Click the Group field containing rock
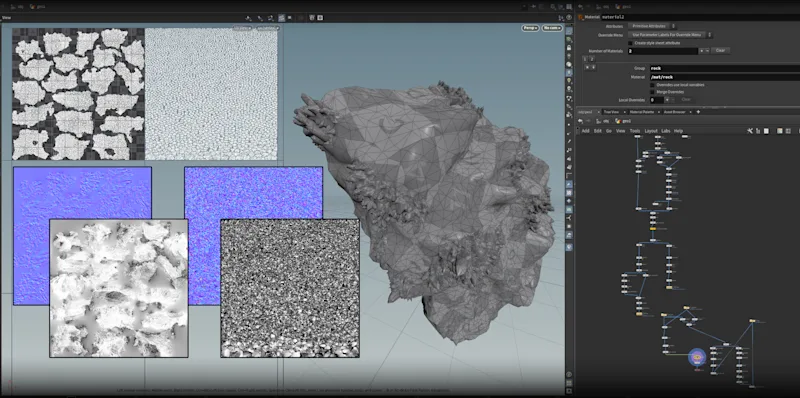Image resolution: width=800 pixels, height=398 pixels. [x=724, y=68]
